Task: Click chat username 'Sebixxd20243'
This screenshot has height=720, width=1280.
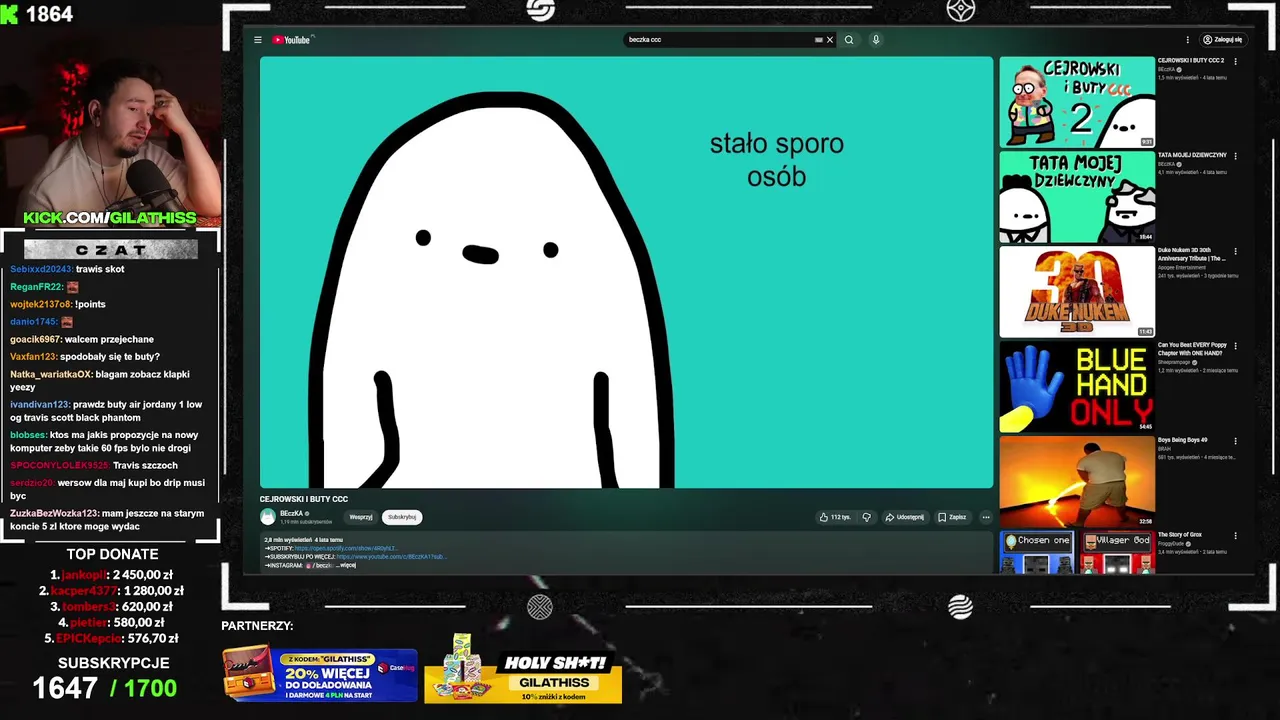Action: pyautogui.click(x=41, y=269)
